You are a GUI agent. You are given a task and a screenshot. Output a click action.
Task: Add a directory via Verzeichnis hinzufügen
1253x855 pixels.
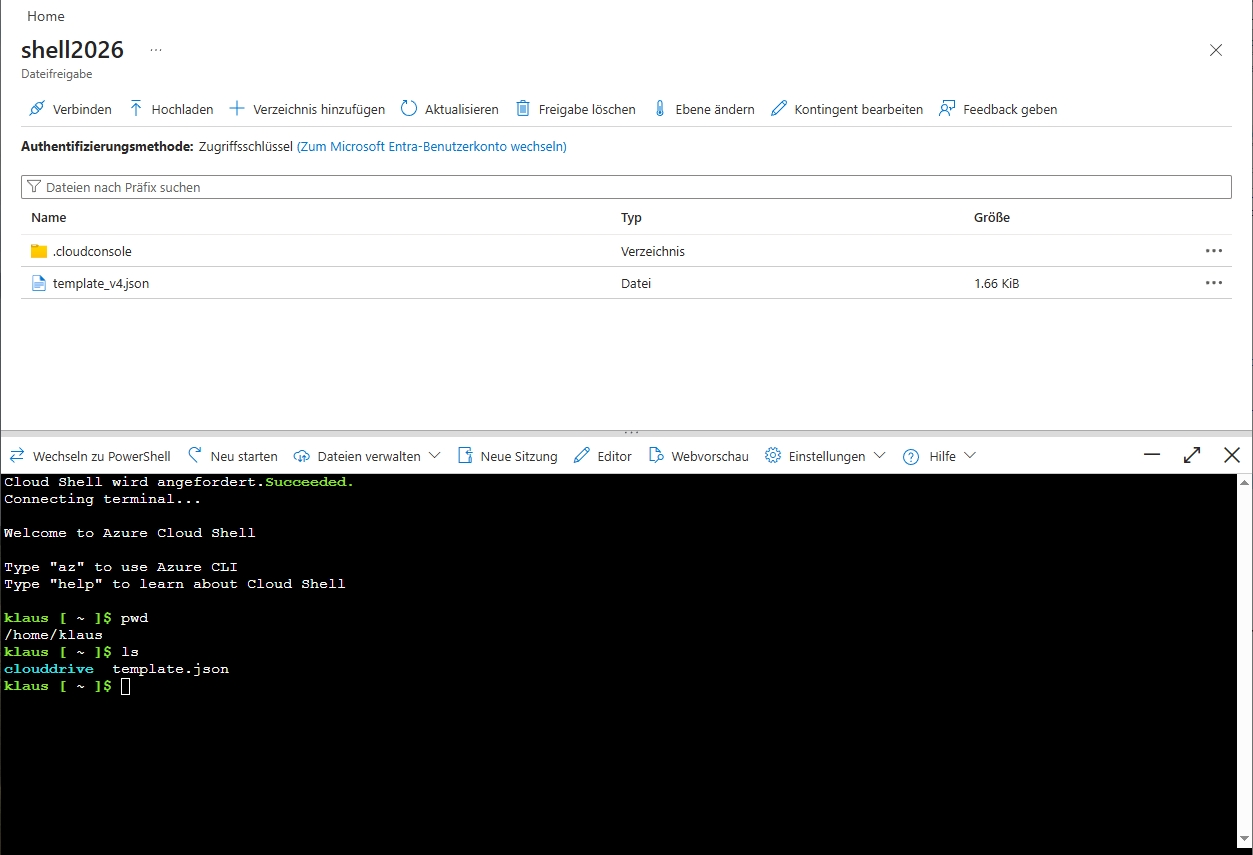(x=307, y=109)
